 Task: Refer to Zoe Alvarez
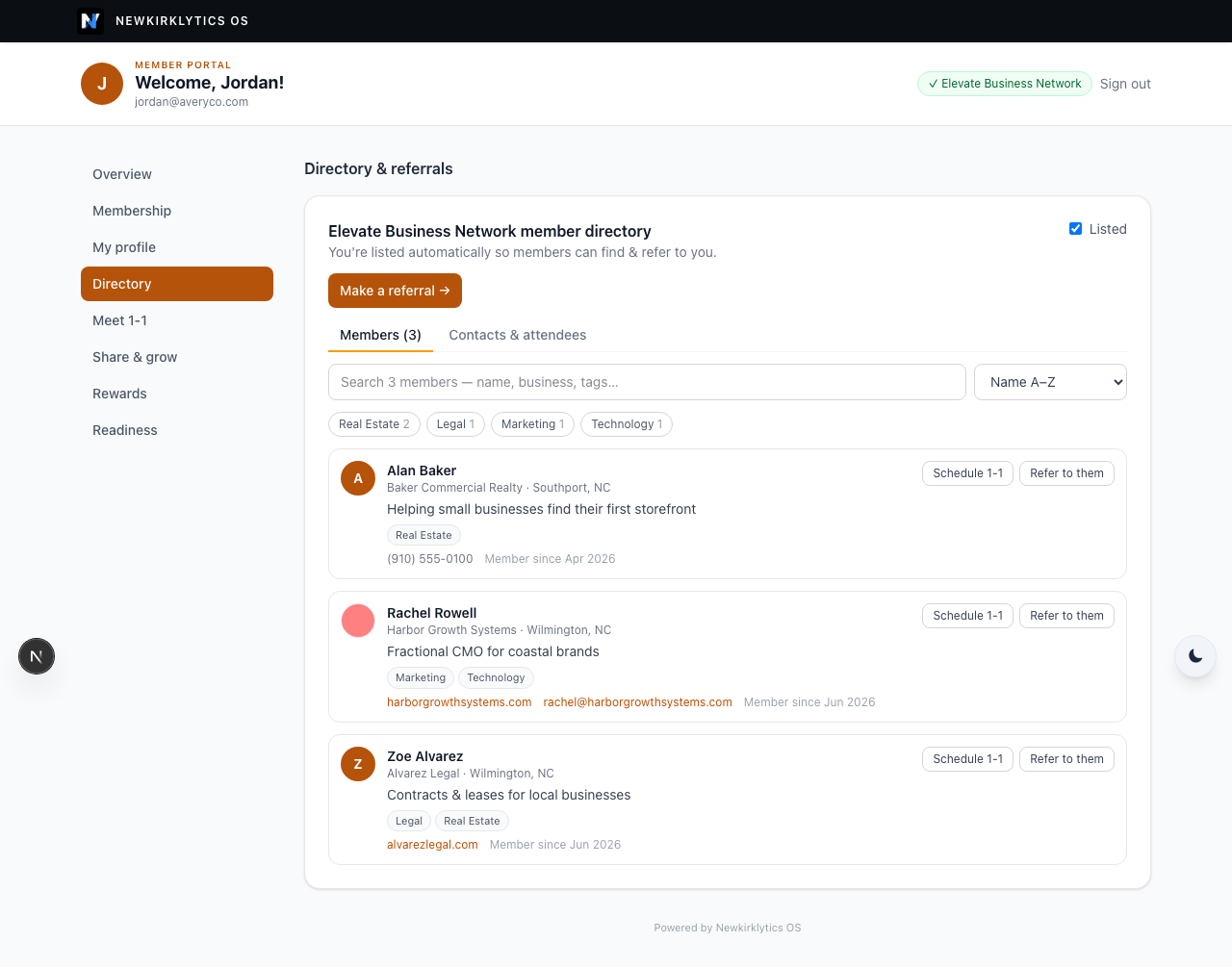(x=1066, y=759)
